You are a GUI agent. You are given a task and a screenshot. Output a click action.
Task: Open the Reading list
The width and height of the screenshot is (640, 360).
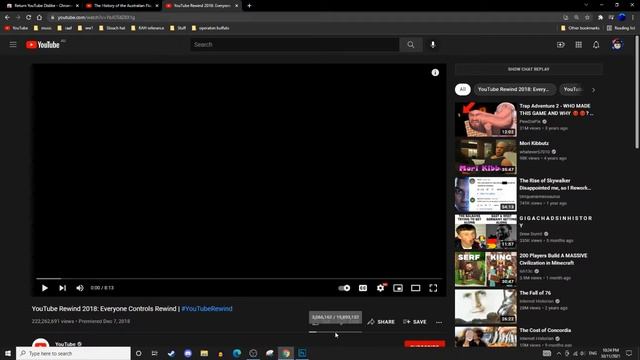pyautogui.click(x=621, y=28)
